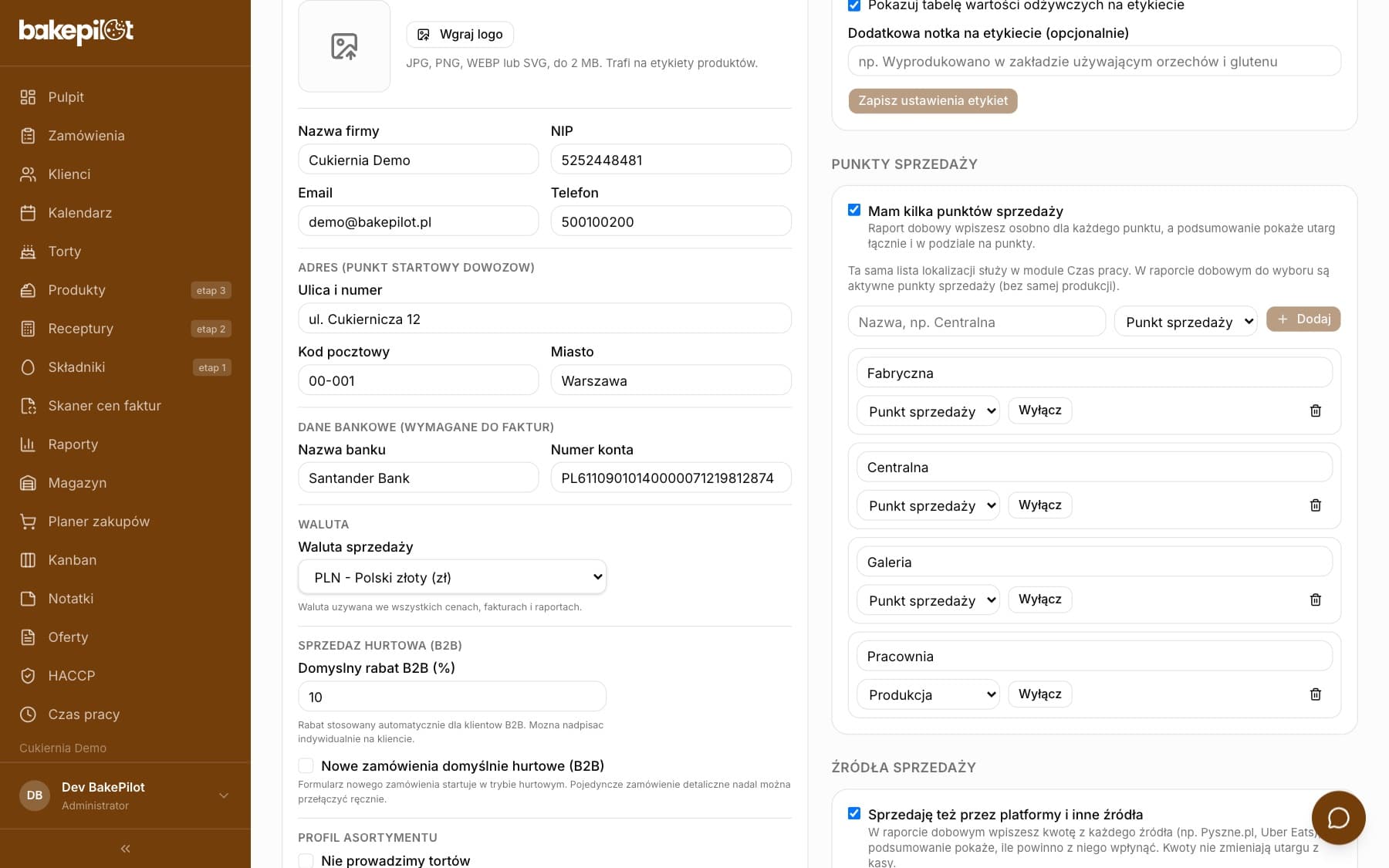This screenshot has height=868, width=1389.
Task: Go to Produkty in sidebar
Action: 125,290
